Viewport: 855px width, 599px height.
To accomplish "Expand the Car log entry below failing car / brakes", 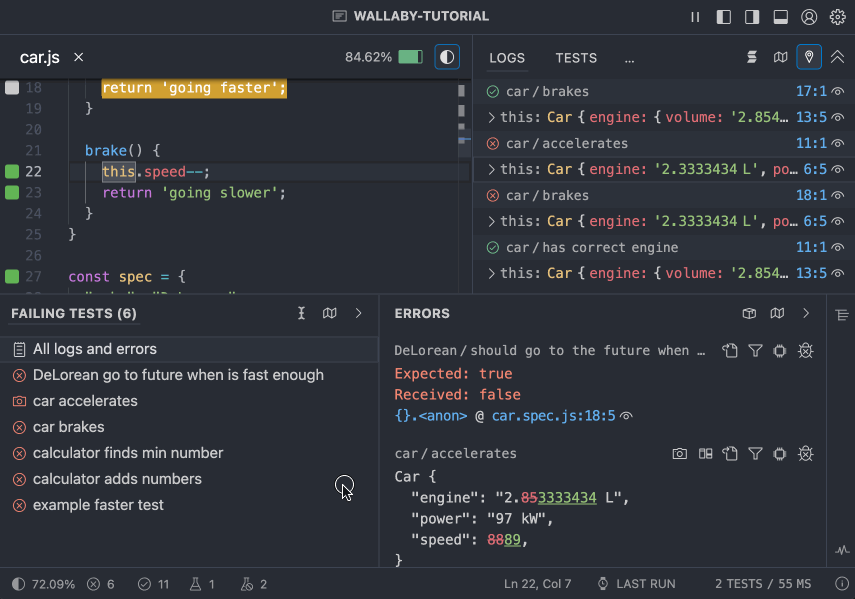I will click(x=491, y=221).
